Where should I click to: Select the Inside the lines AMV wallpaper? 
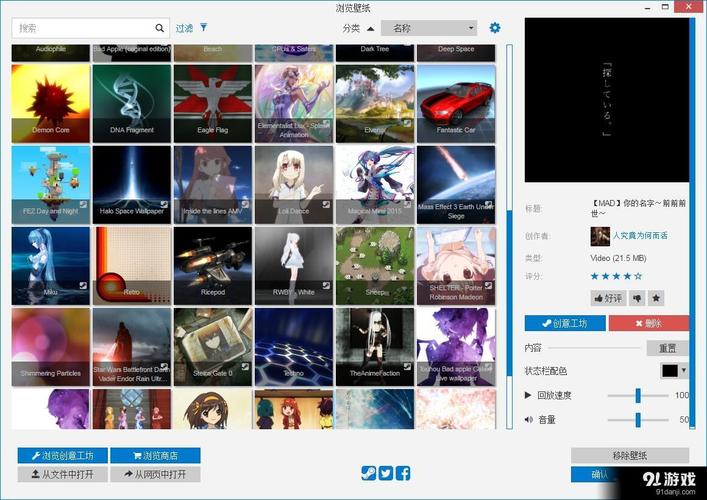[213, 185]
